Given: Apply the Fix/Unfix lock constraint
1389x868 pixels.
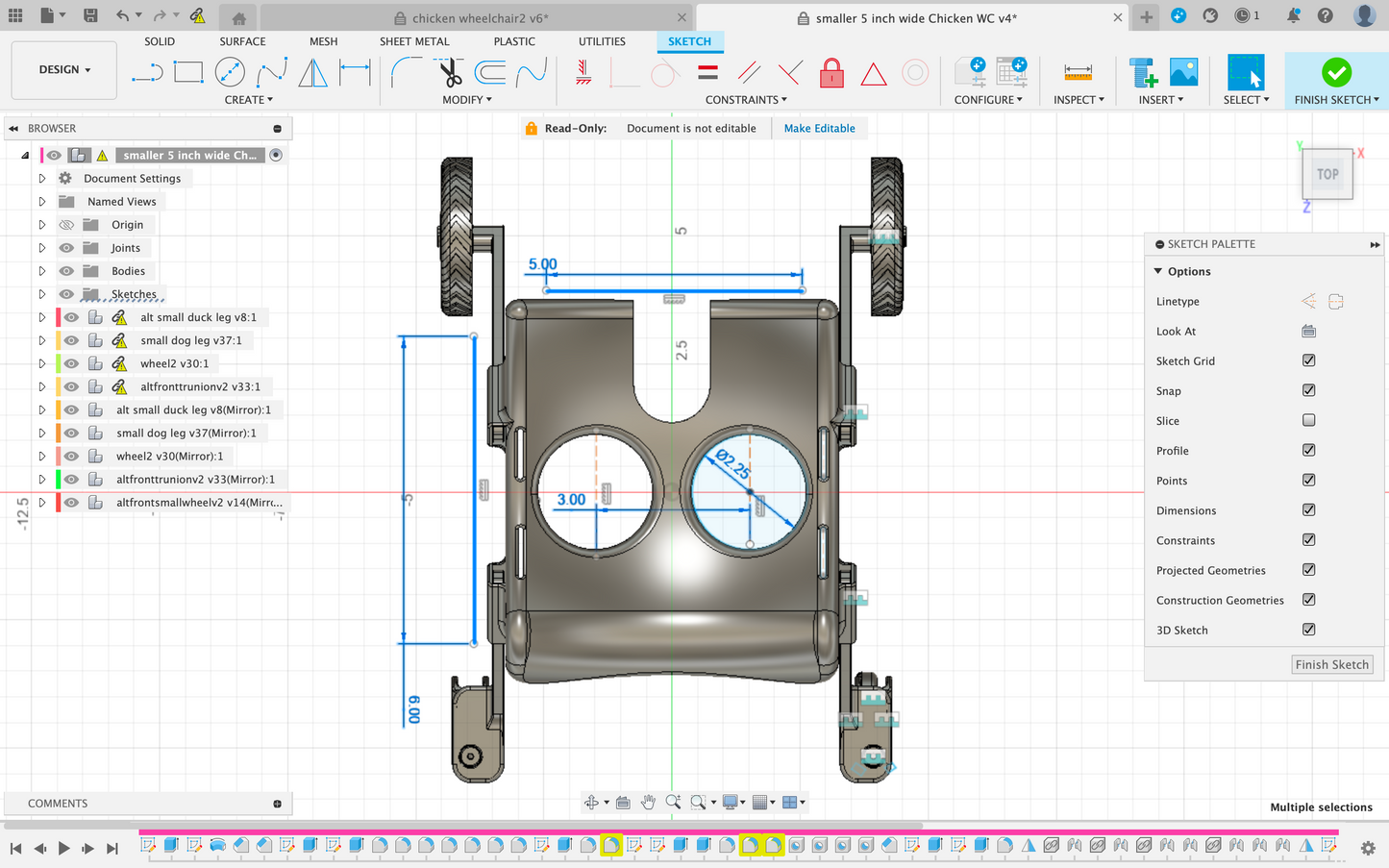Looking at the screenshot, I should coord(831,73).
